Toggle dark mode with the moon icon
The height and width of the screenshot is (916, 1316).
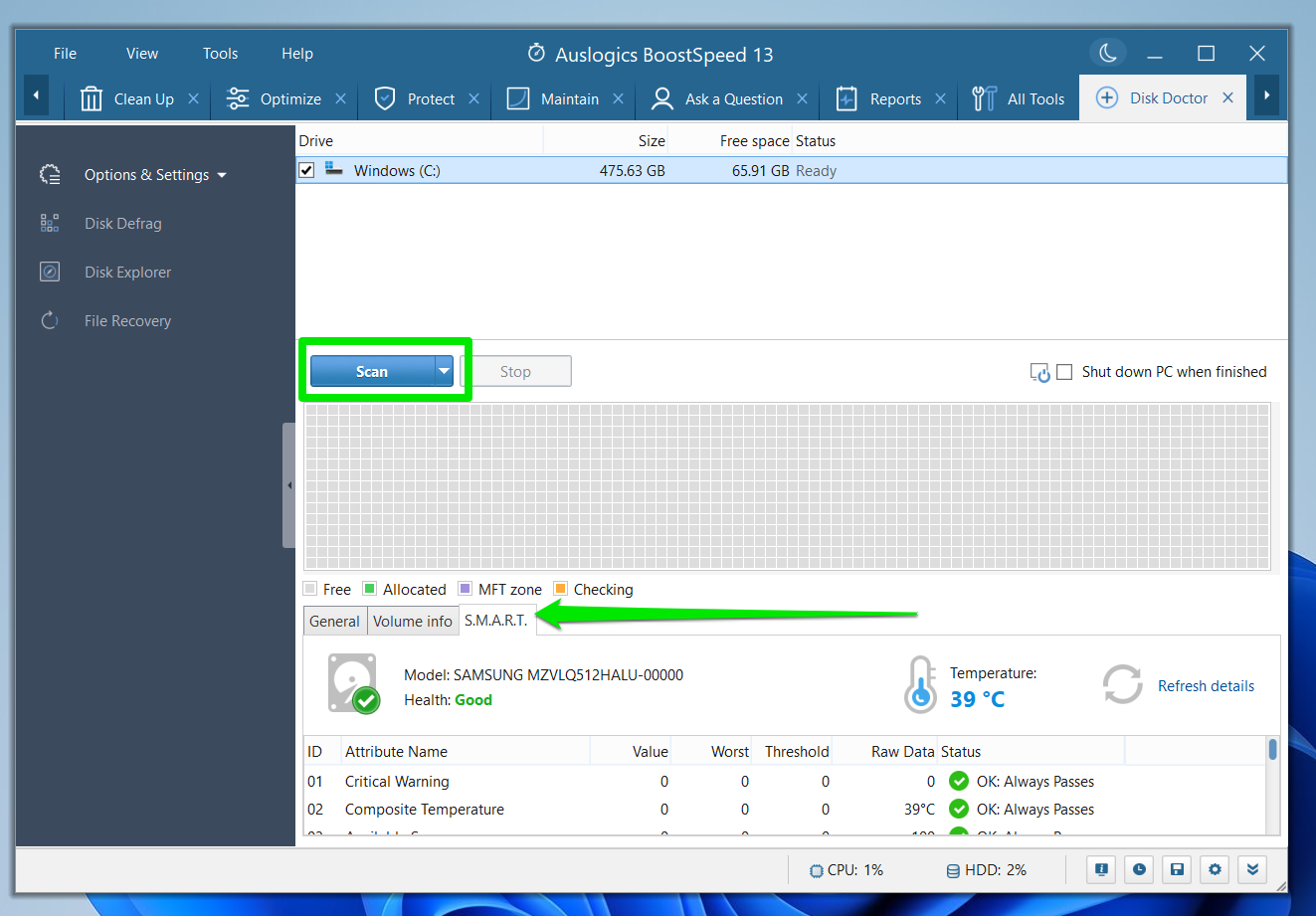[x=1107, y=54]
